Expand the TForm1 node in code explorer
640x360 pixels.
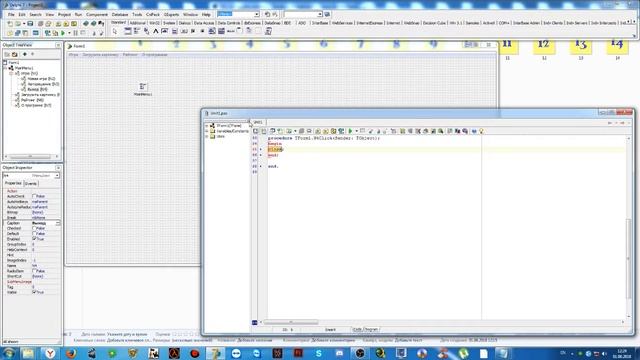(x=207, y=126)
